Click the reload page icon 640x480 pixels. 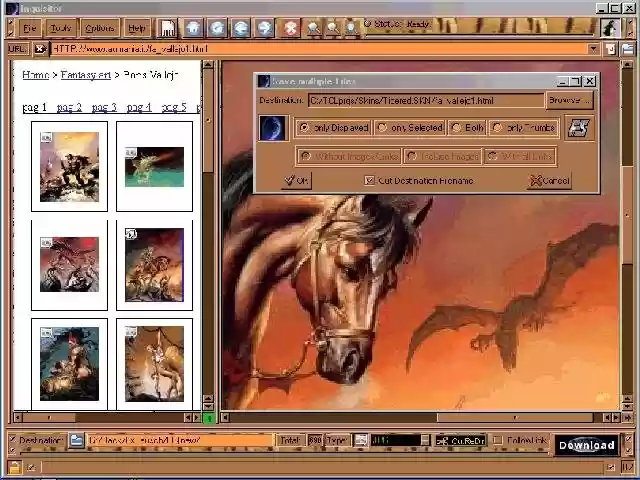point(217,28)
